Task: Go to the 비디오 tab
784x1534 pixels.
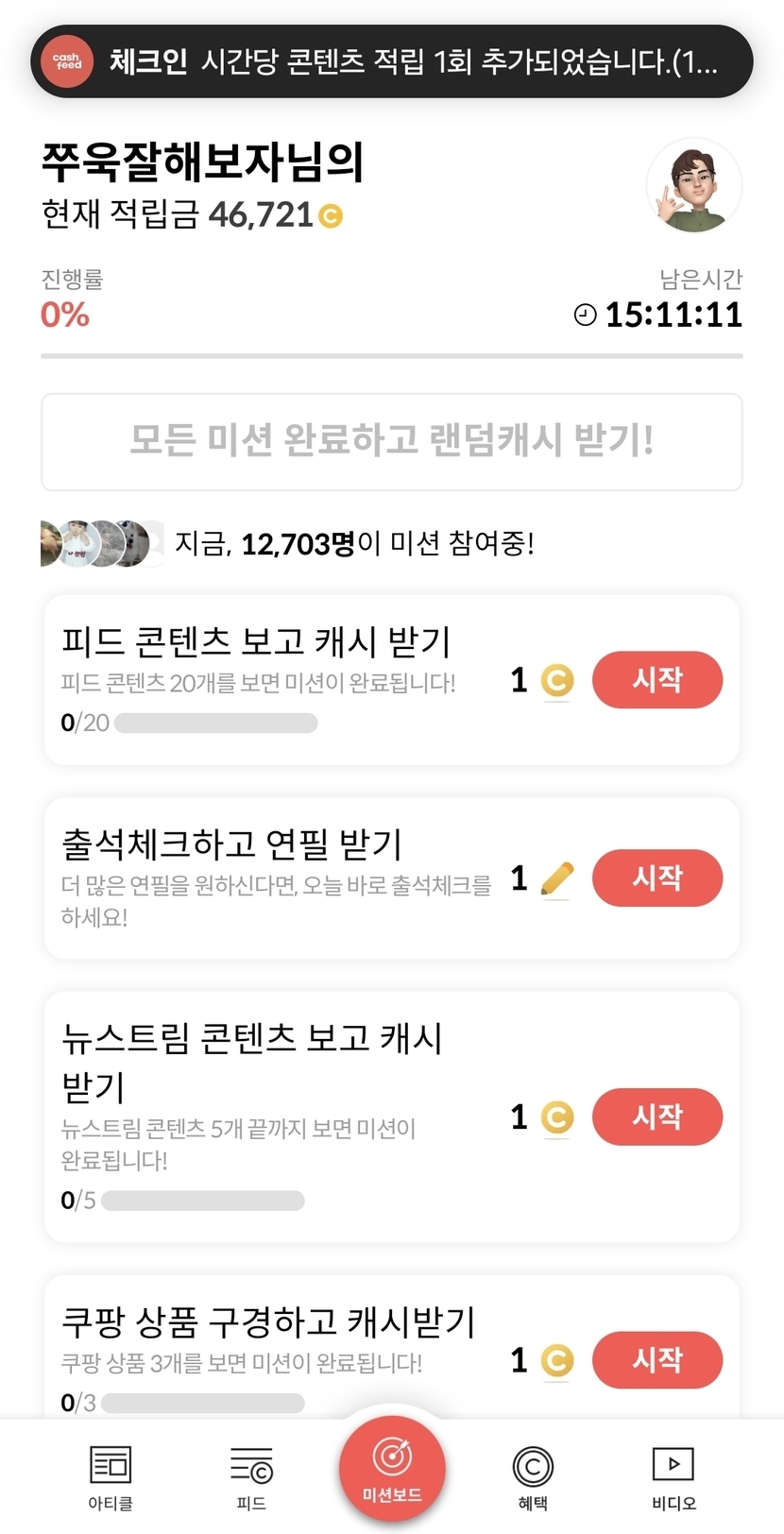Action: coord(673,1477)
